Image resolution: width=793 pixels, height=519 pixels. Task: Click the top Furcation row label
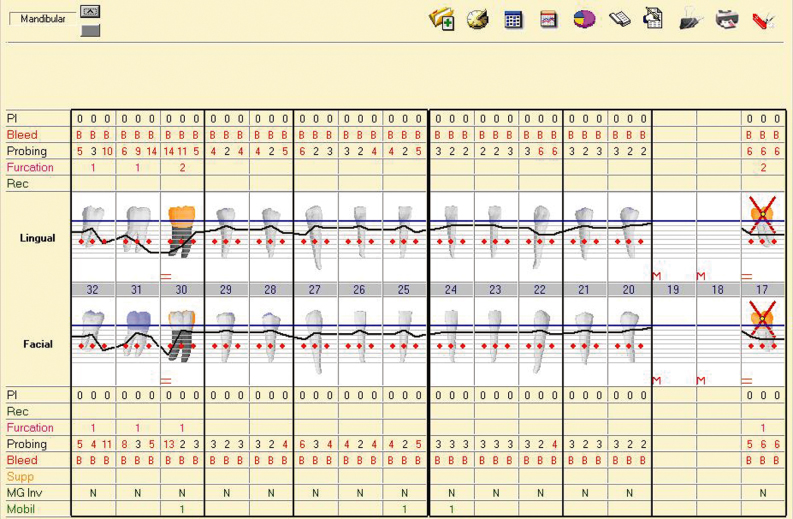(x=29, y=168)
